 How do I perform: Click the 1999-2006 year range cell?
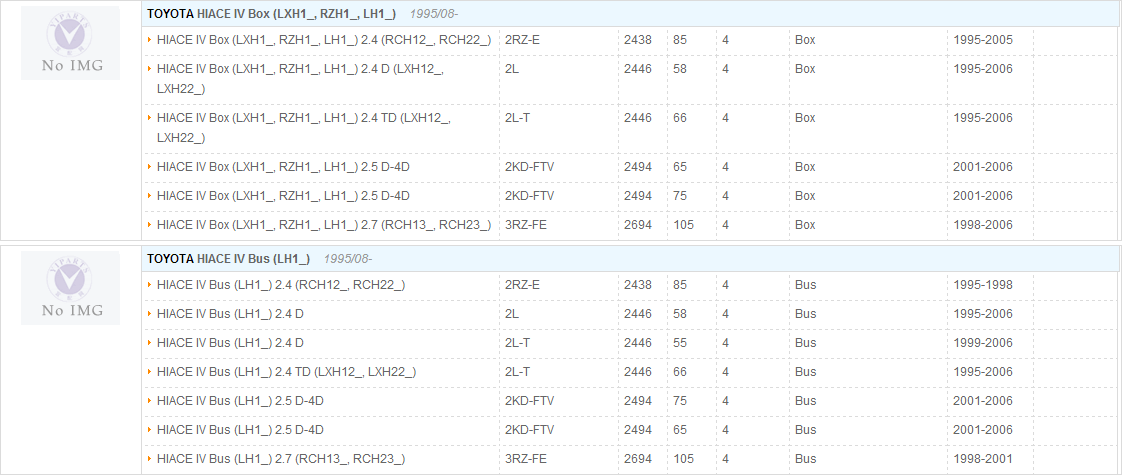pos(983,343)
